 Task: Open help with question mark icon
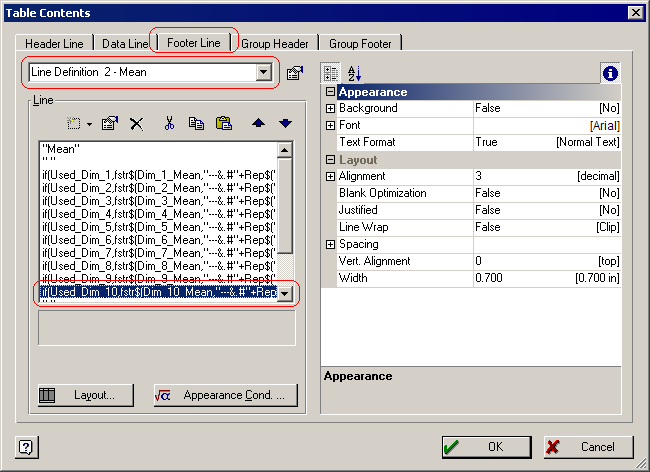pos(26,447)
